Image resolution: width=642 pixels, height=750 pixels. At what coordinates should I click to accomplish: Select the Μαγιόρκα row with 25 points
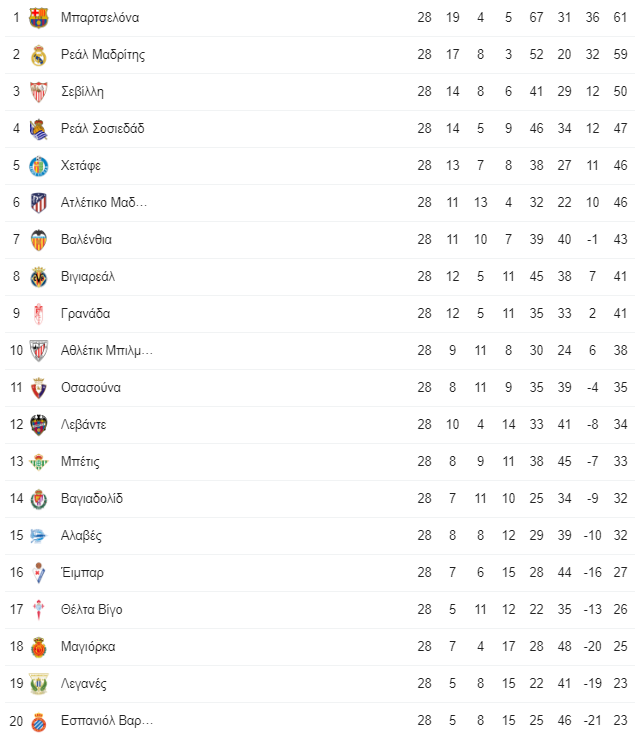(x=320, y=647)
